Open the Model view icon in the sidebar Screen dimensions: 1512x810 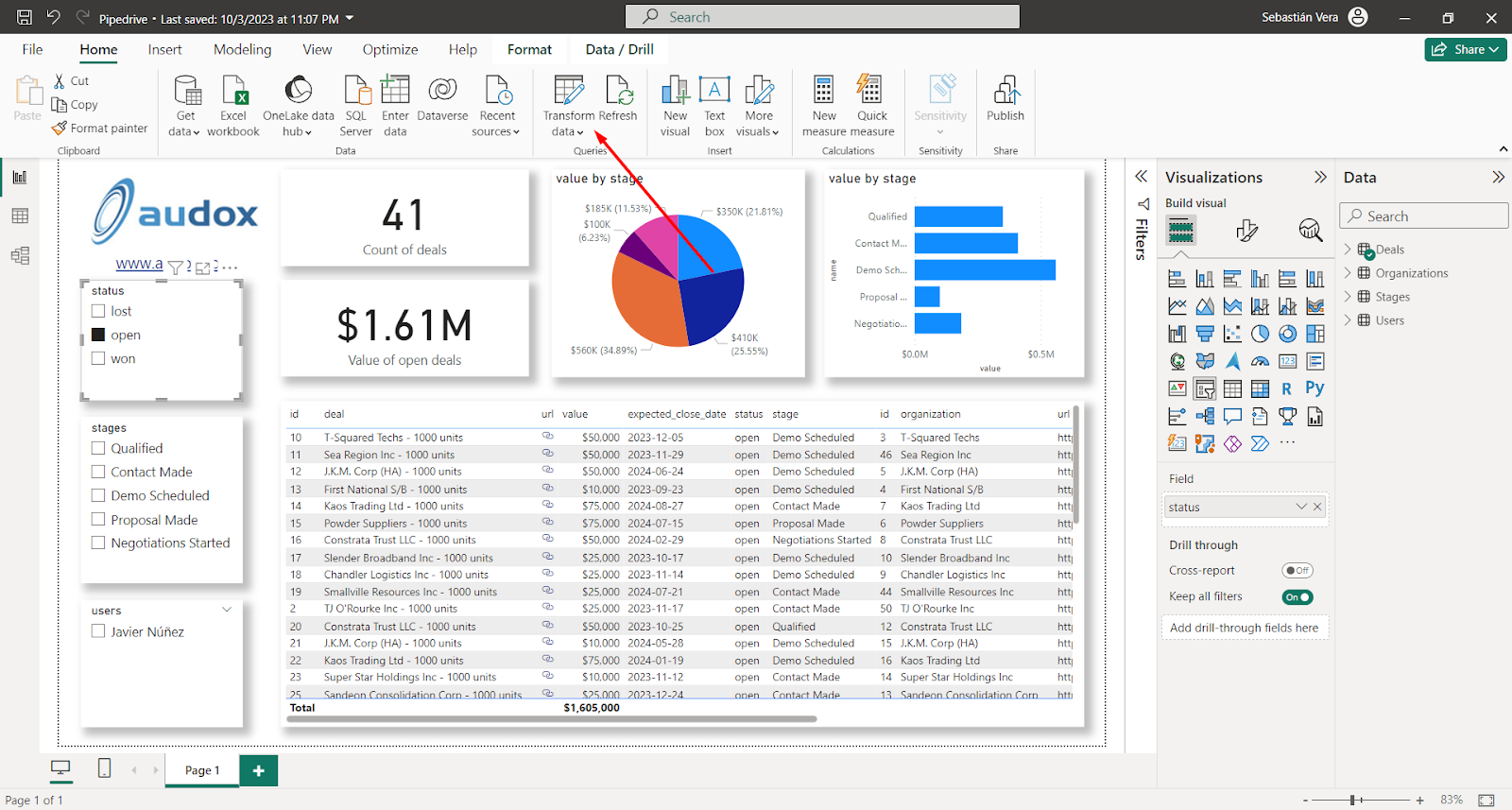[x=20, y=255]
